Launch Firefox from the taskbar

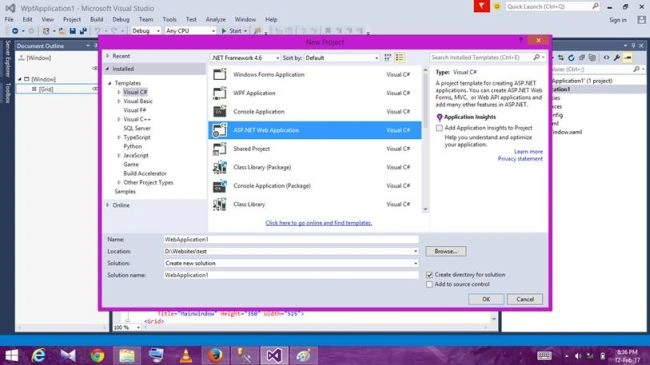pyautogui.click(x=215, y=355)
